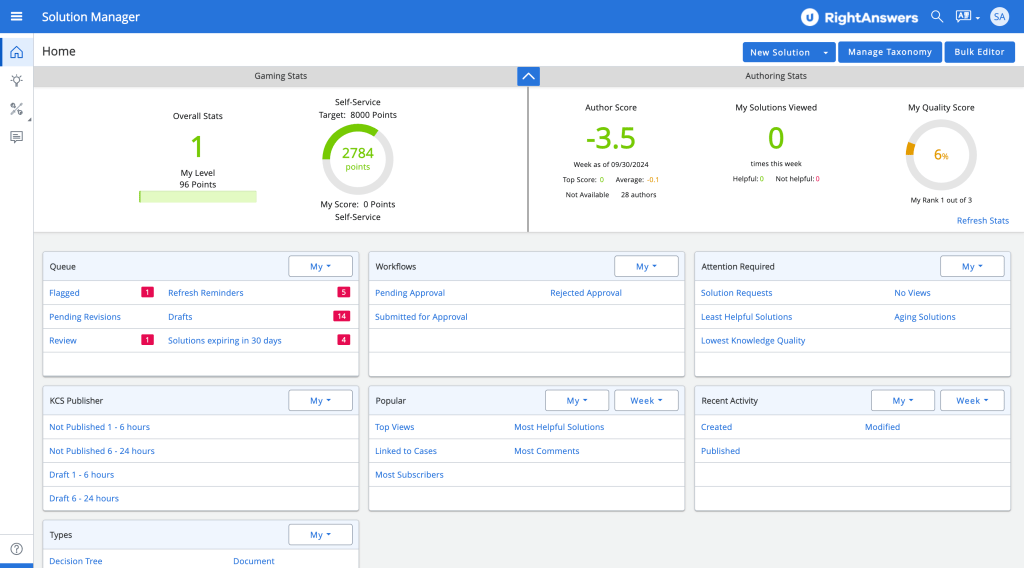Click New Solution button
1024x568 pixels.
click(780, 52)
